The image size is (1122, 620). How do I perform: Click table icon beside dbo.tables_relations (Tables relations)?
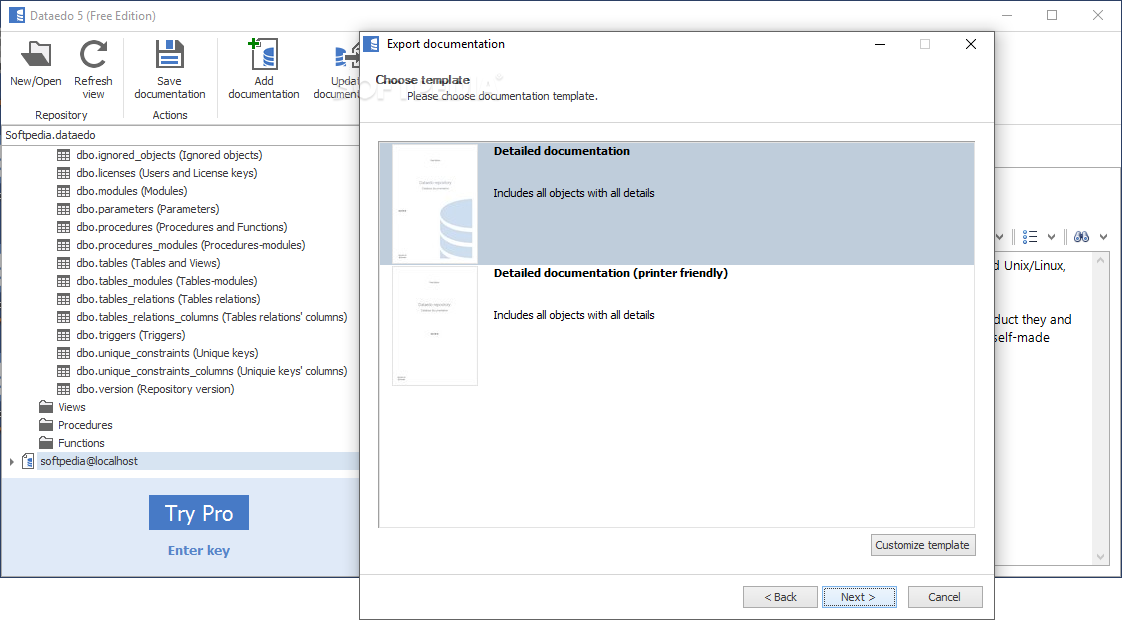64,299
